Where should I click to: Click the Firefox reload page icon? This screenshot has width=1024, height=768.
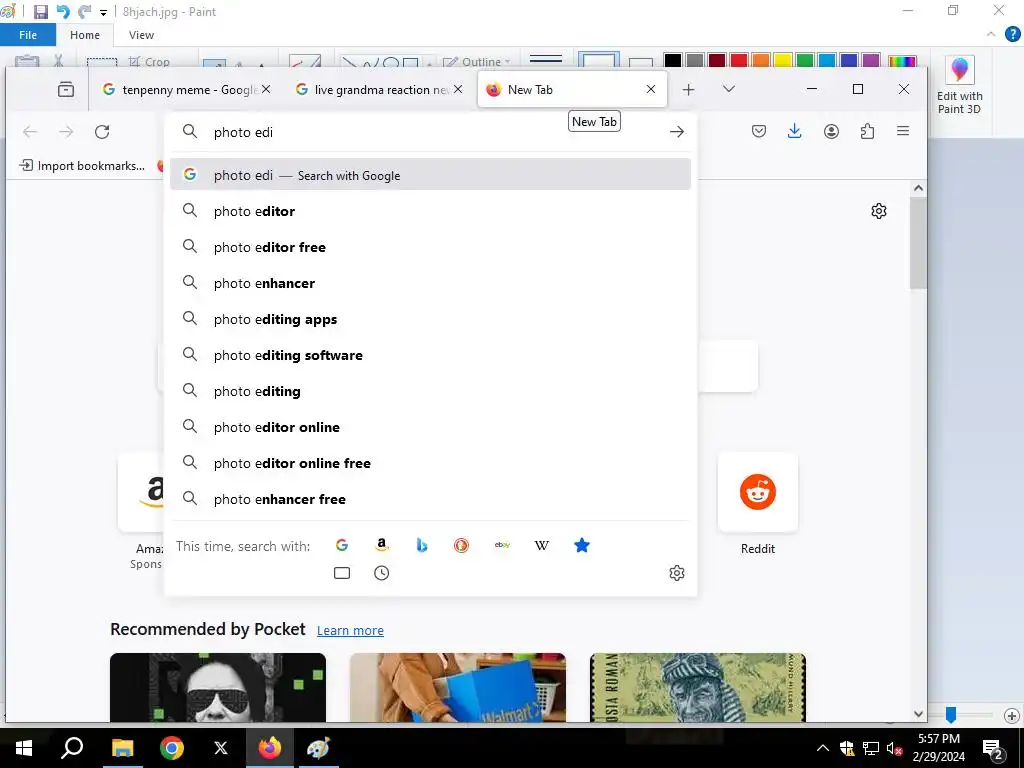(x=102, y=132)
